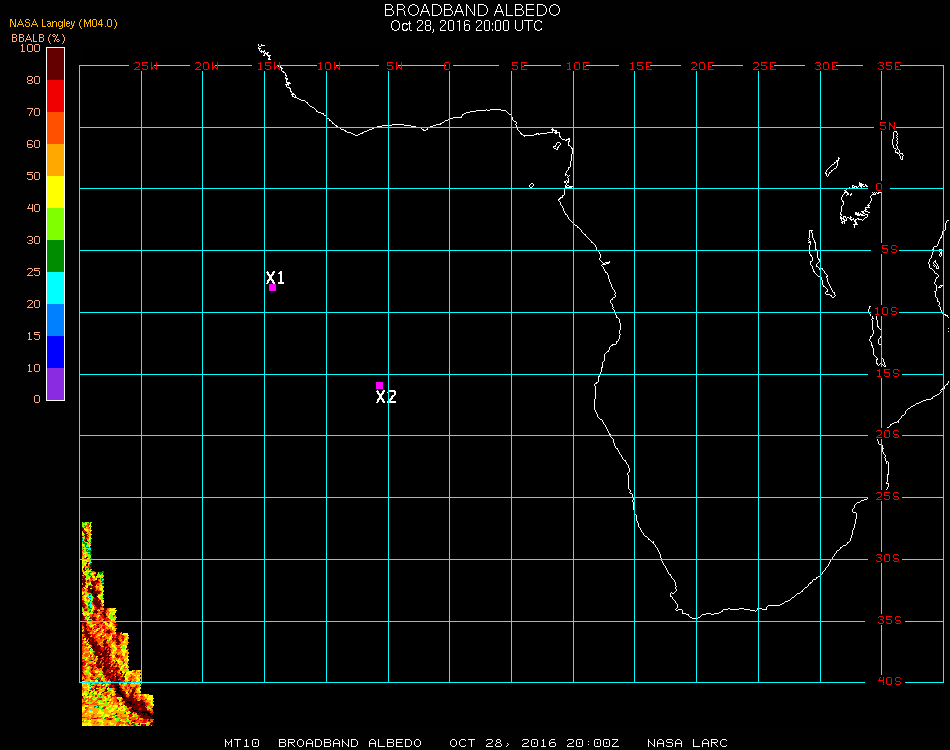This screenshot has height=750, width=950.
Task: Select the red 70-80 colorbar swatch
Action: click(56, 96)
